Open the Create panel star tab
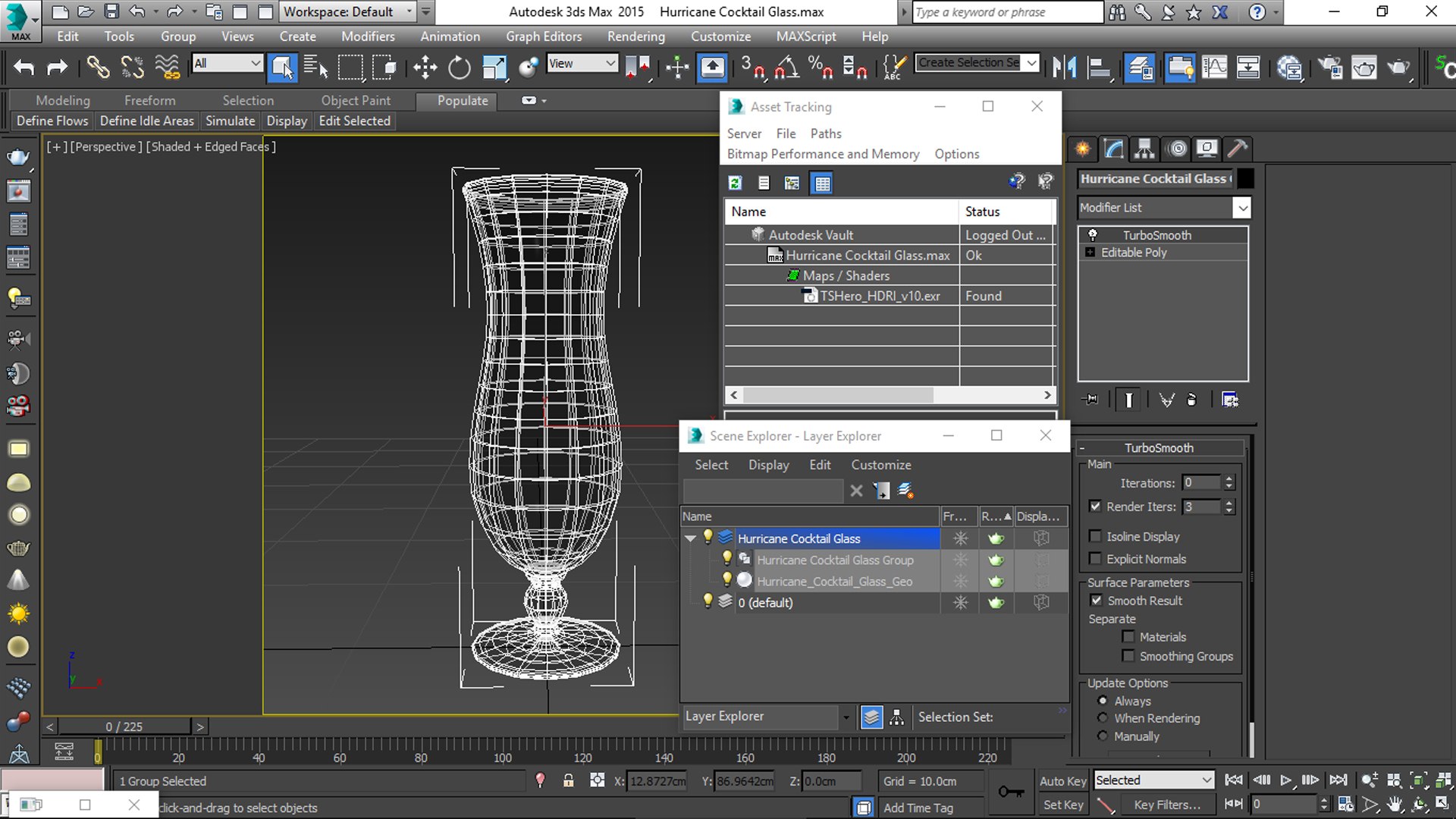The height and width of the screenshot is (819, 1456). [1083, 149]
